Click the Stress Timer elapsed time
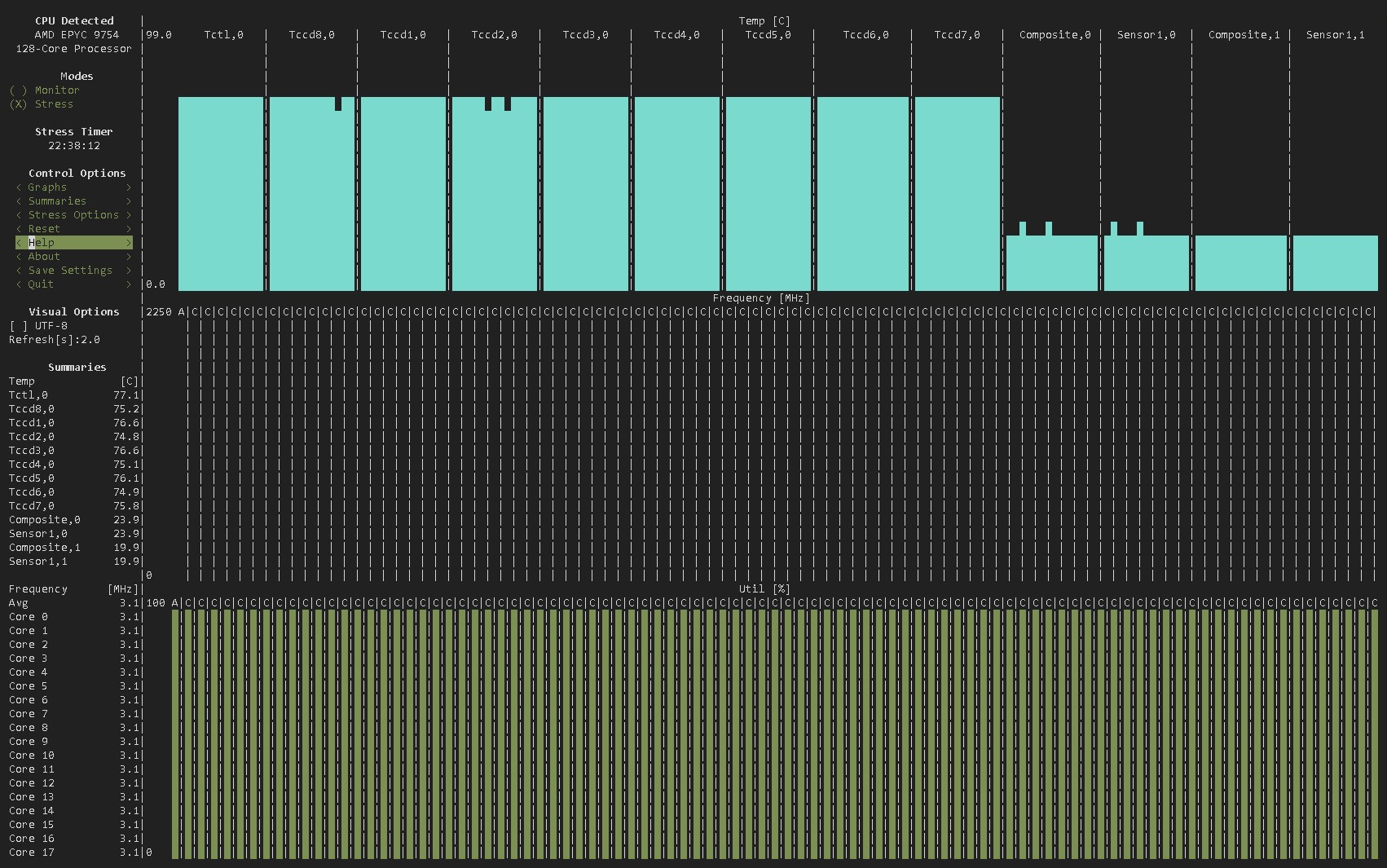Viewport: 1387px width, 868px height. (74, 146)
